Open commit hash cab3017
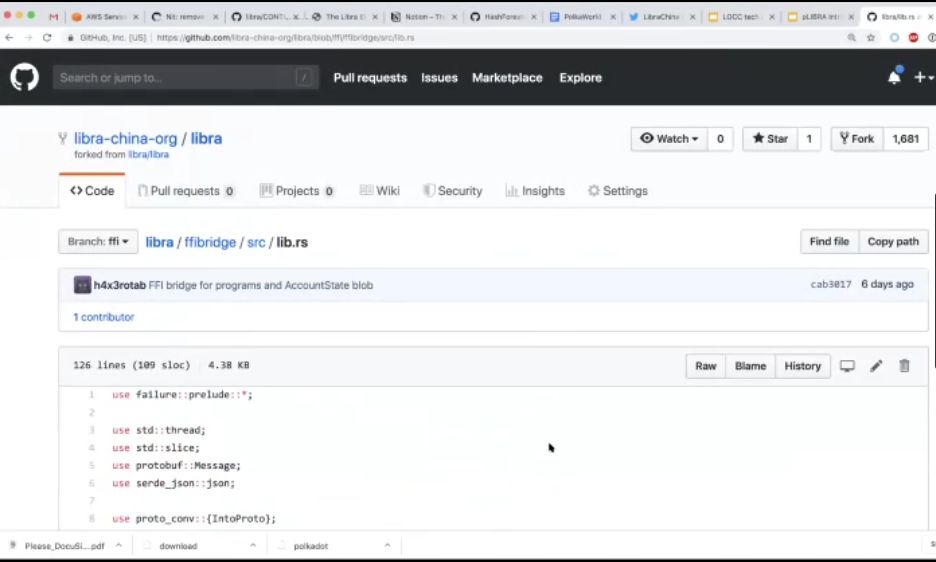Screen dimensions: 936x562 coord(831,284)
